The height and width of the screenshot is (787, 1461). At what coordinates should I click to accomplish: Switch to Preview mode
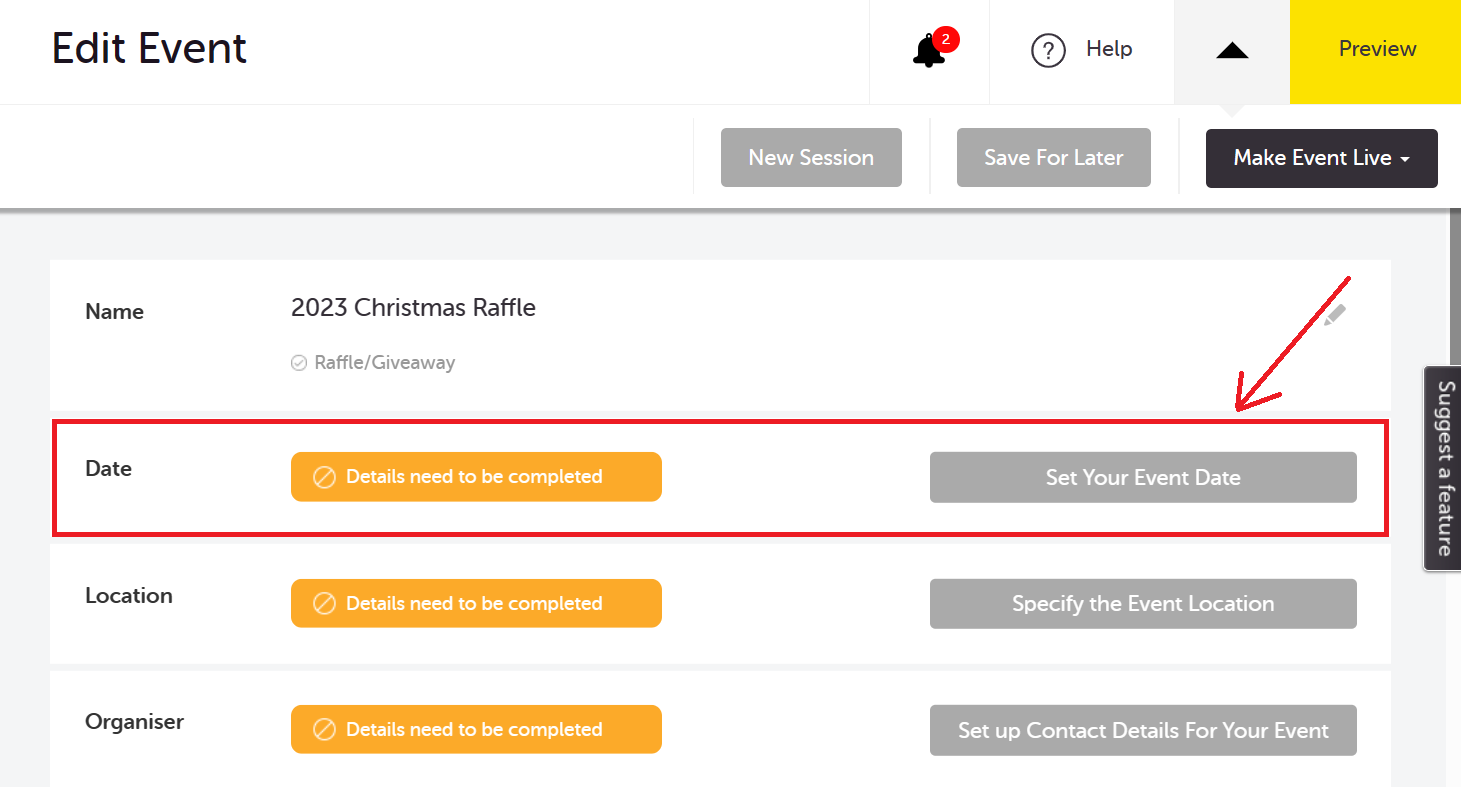(x=1377, y=48)
